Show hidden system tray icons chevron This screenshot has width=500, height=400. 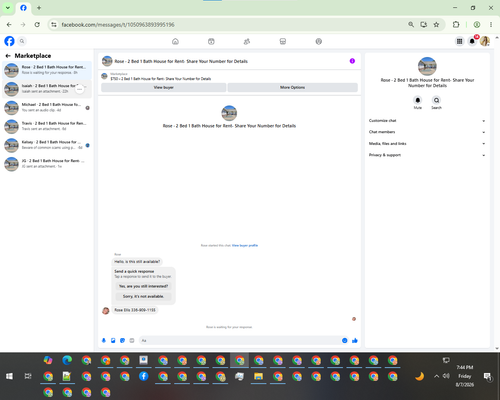(x=436, y=376)
